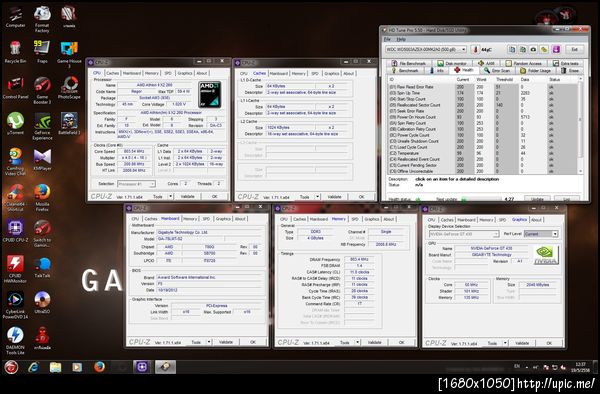
Task: Open CCleaner64 shortcut on desktop
Action: (15, 197)
